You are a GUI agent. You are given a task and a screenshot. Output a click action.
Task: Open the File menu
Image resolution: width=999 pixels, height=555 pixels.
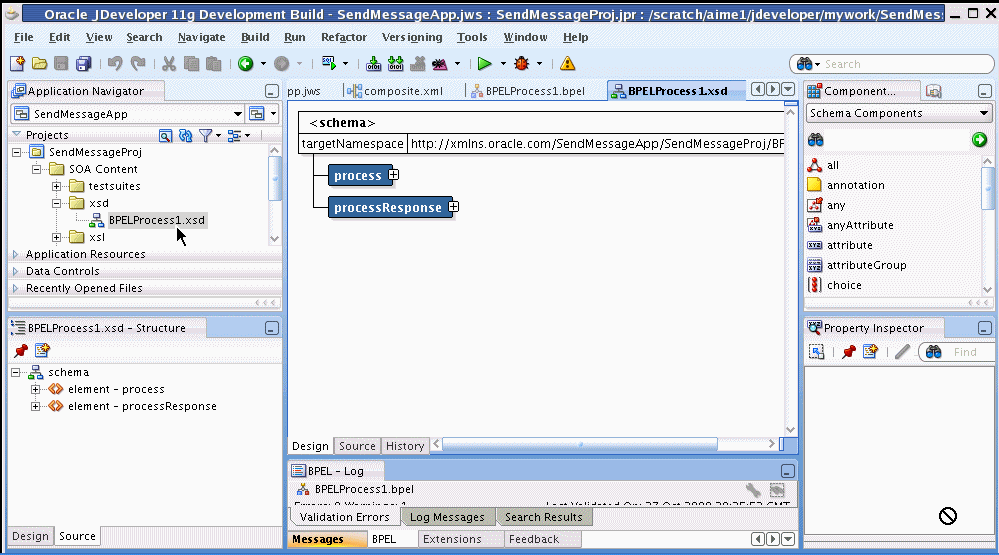pyautogui.click(x=24, y=37)
